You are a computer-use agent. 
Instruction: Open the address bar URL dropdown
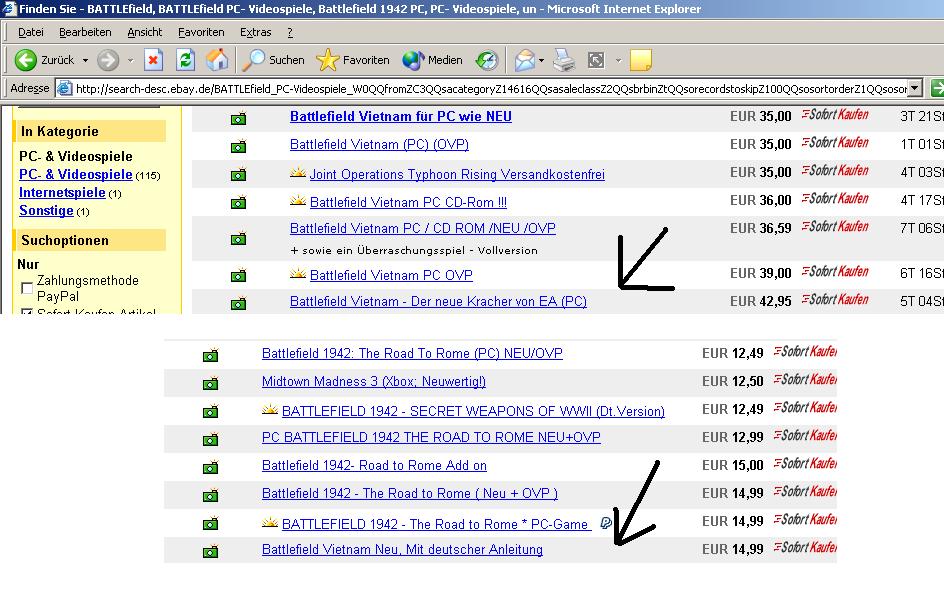[915, 88]
